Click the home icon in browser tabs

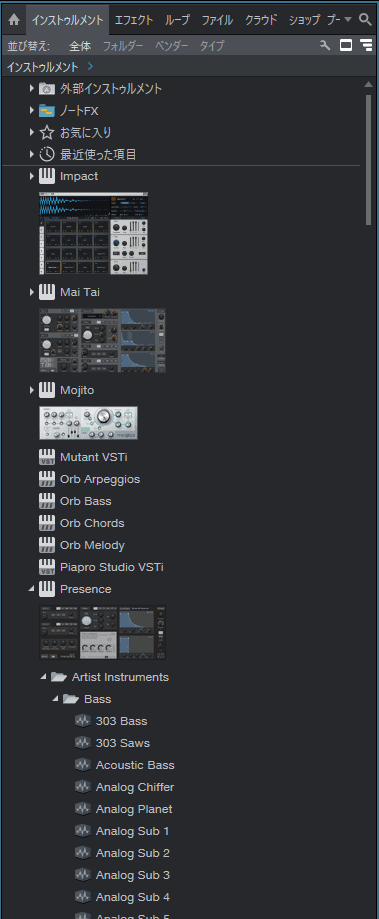pyautogui.click(x=13, y=20)
